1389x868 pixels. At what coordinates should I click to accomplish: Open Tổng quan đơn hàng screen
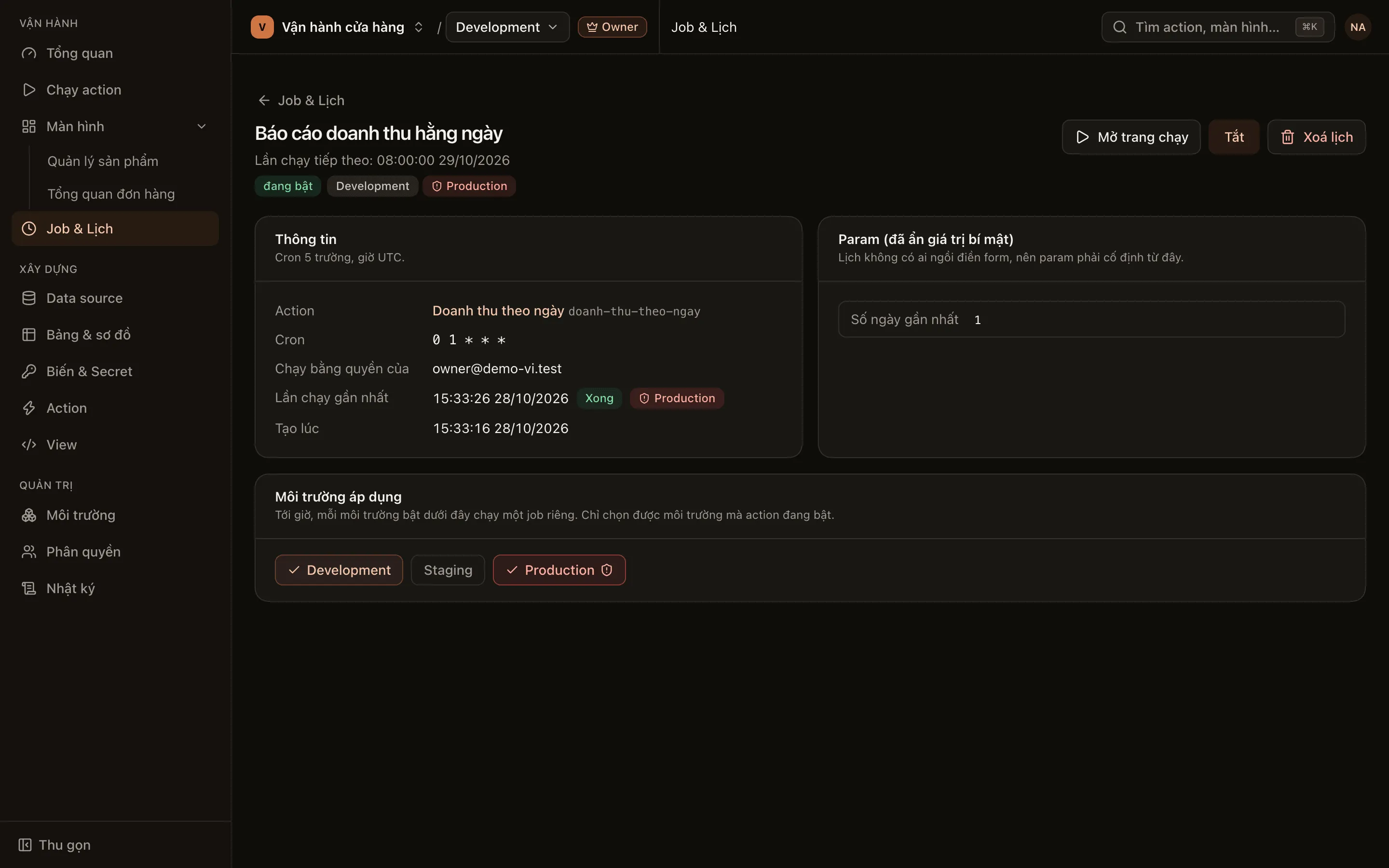[x=111, y=194]
